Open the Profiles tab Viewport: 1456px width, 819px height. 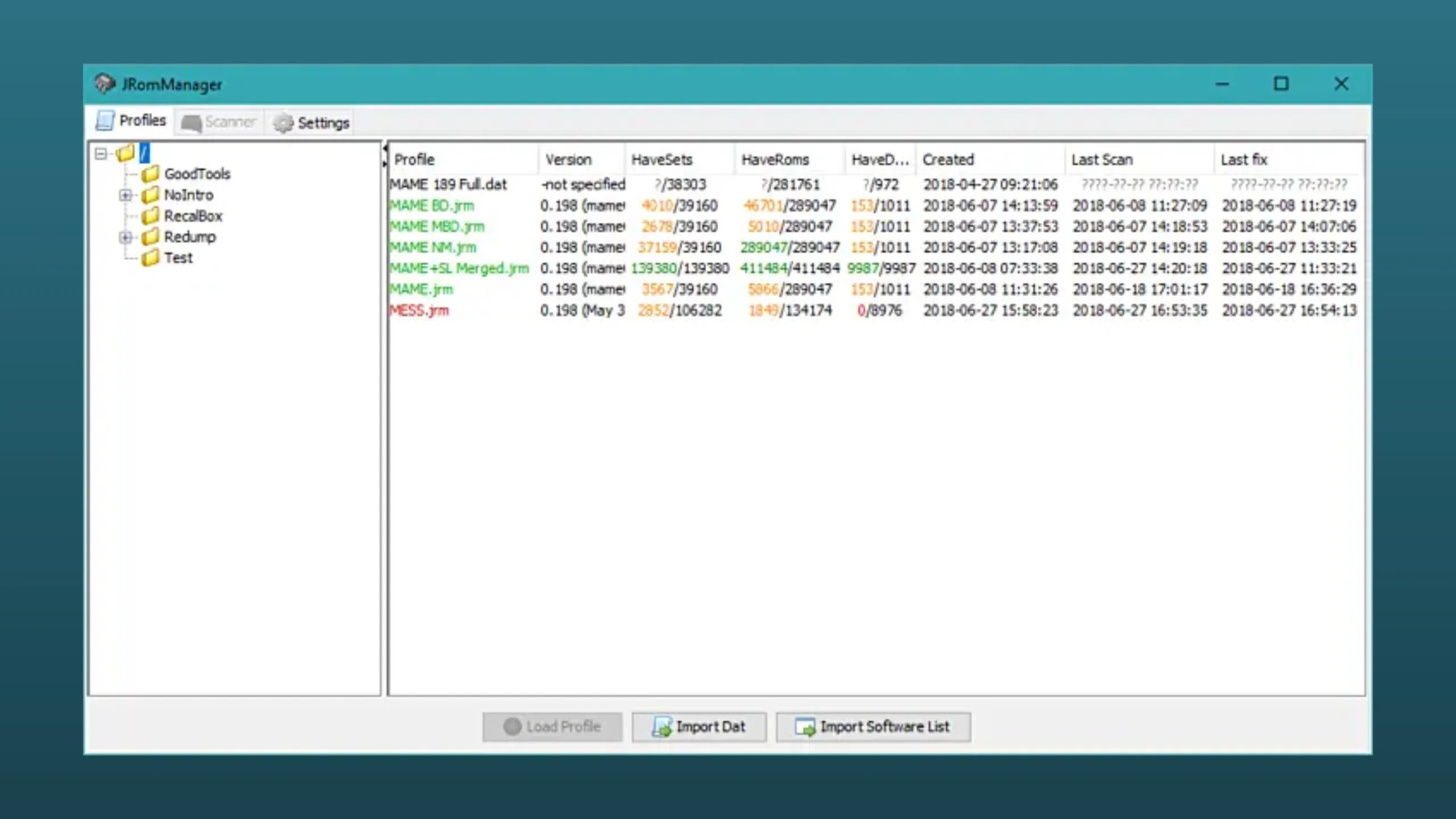coord(131,121)
